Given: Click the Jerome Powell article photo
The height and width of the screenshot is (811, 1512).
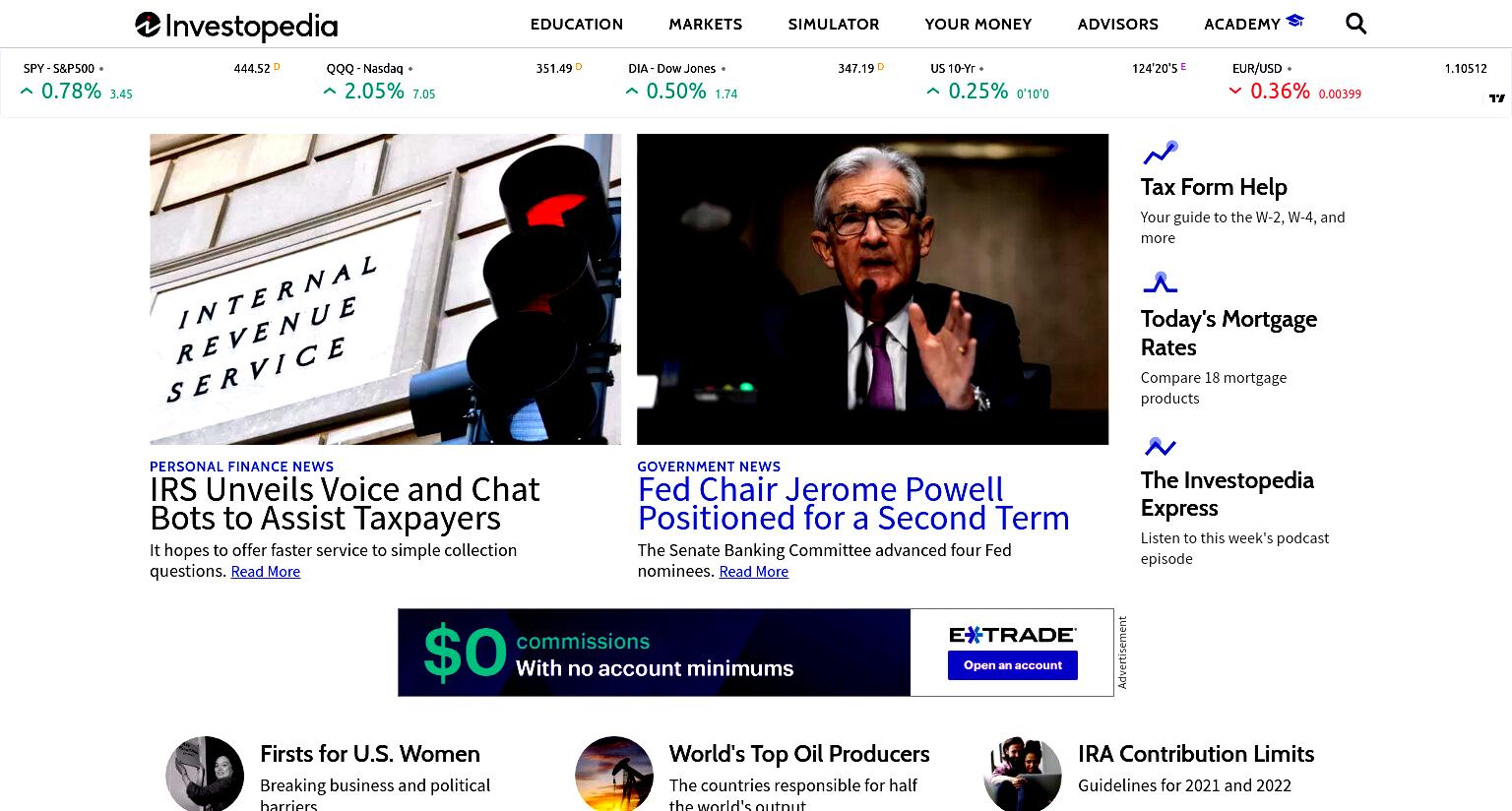Looking at the screenshot, I should tap(873, 289).
